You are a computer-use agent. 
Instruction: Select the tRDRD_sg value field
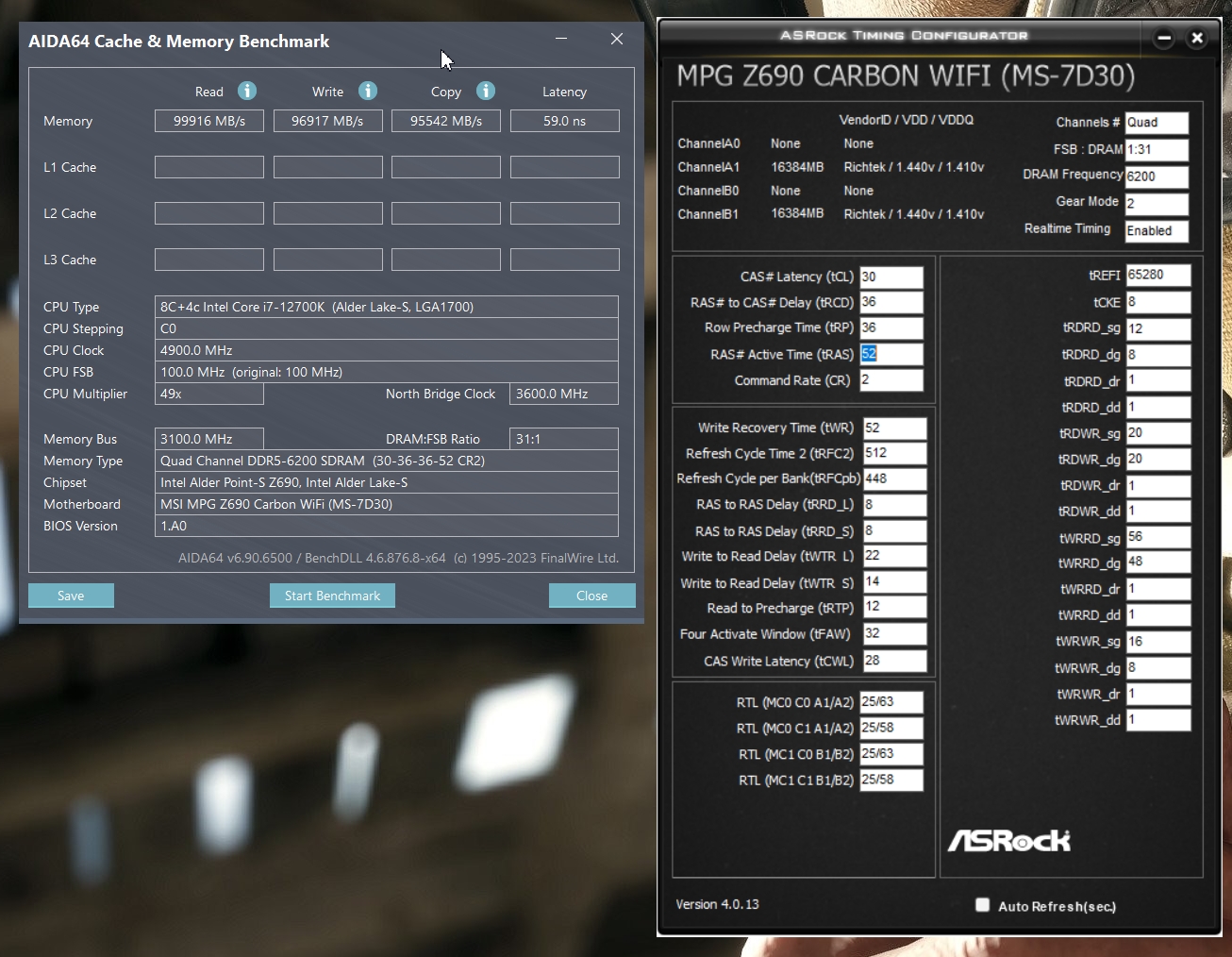coord(1157,328)
